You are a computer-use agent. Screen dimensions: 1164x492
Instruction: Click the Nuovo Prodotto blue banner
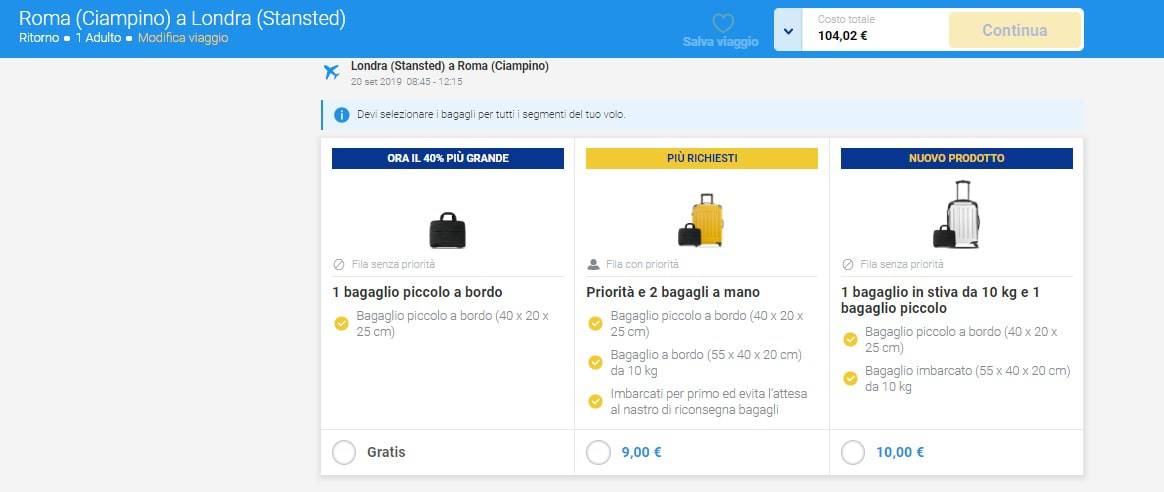pos(957,158)
